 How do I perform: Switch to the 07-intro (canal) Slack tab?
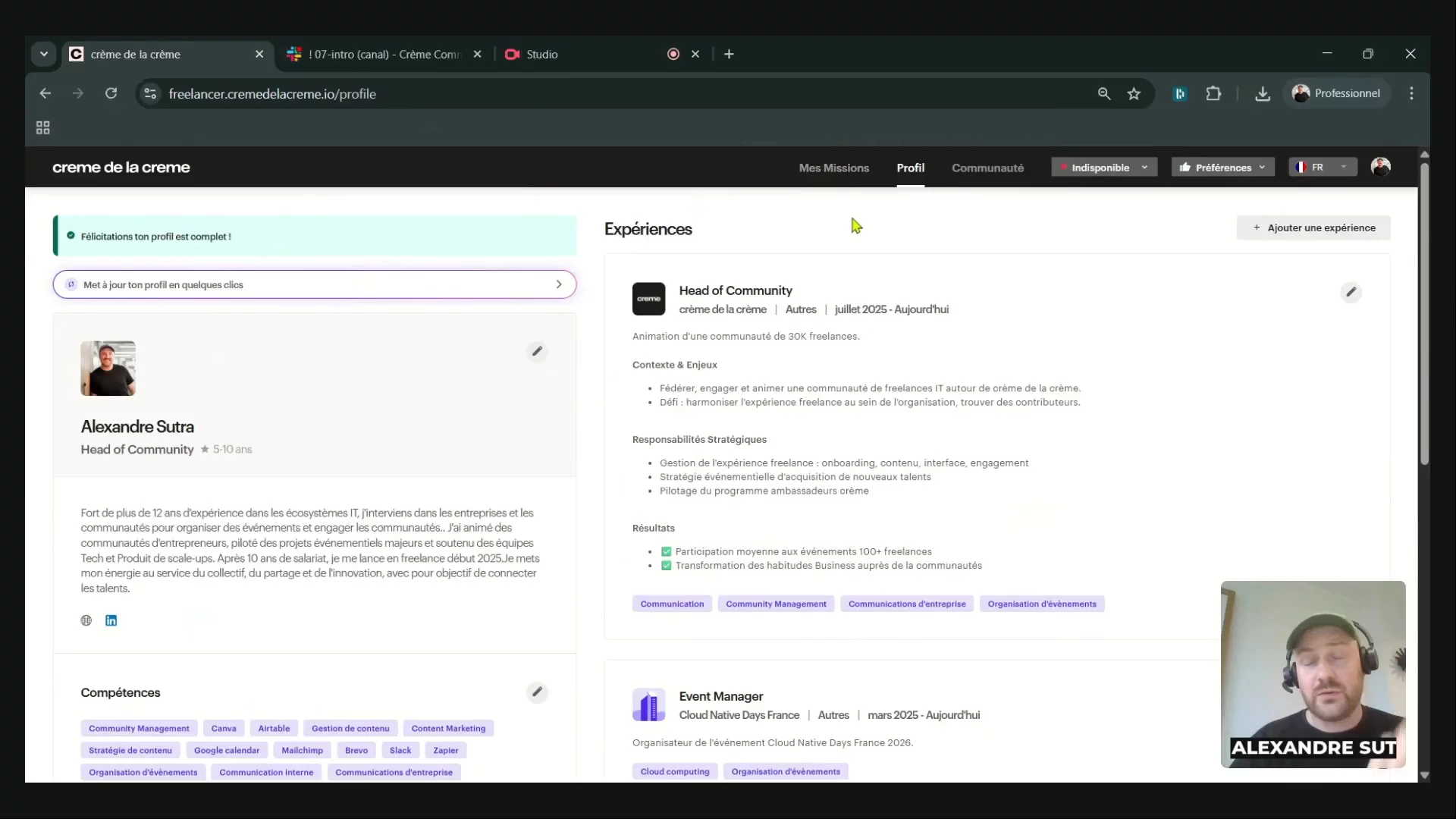tap(383, 54)
